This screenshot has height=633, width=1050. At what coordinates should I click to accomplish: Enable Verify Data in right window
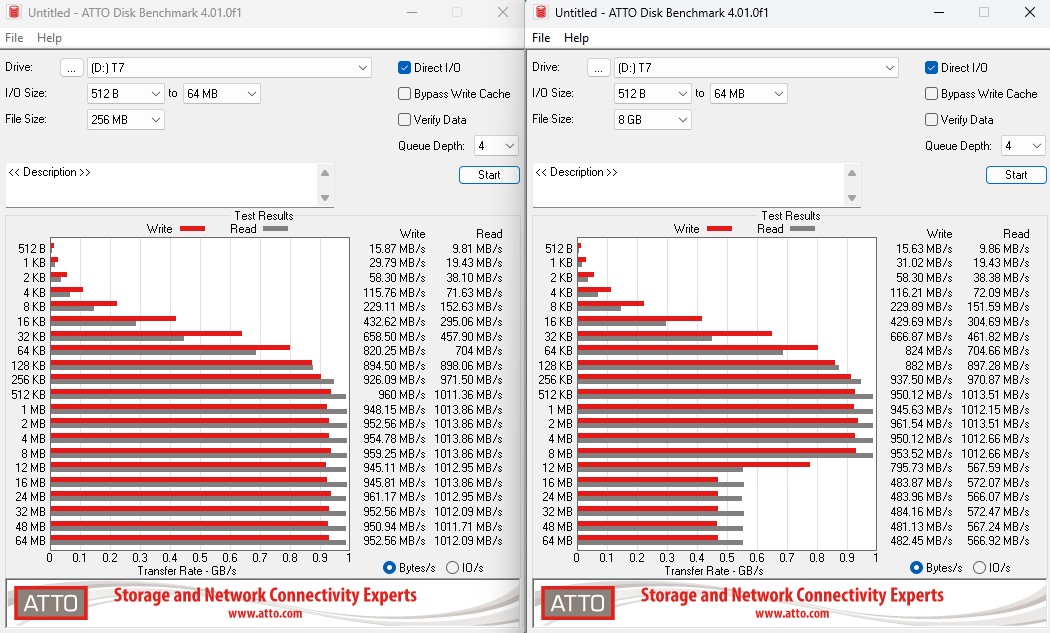pyautogui.click(x=931, y=119)
